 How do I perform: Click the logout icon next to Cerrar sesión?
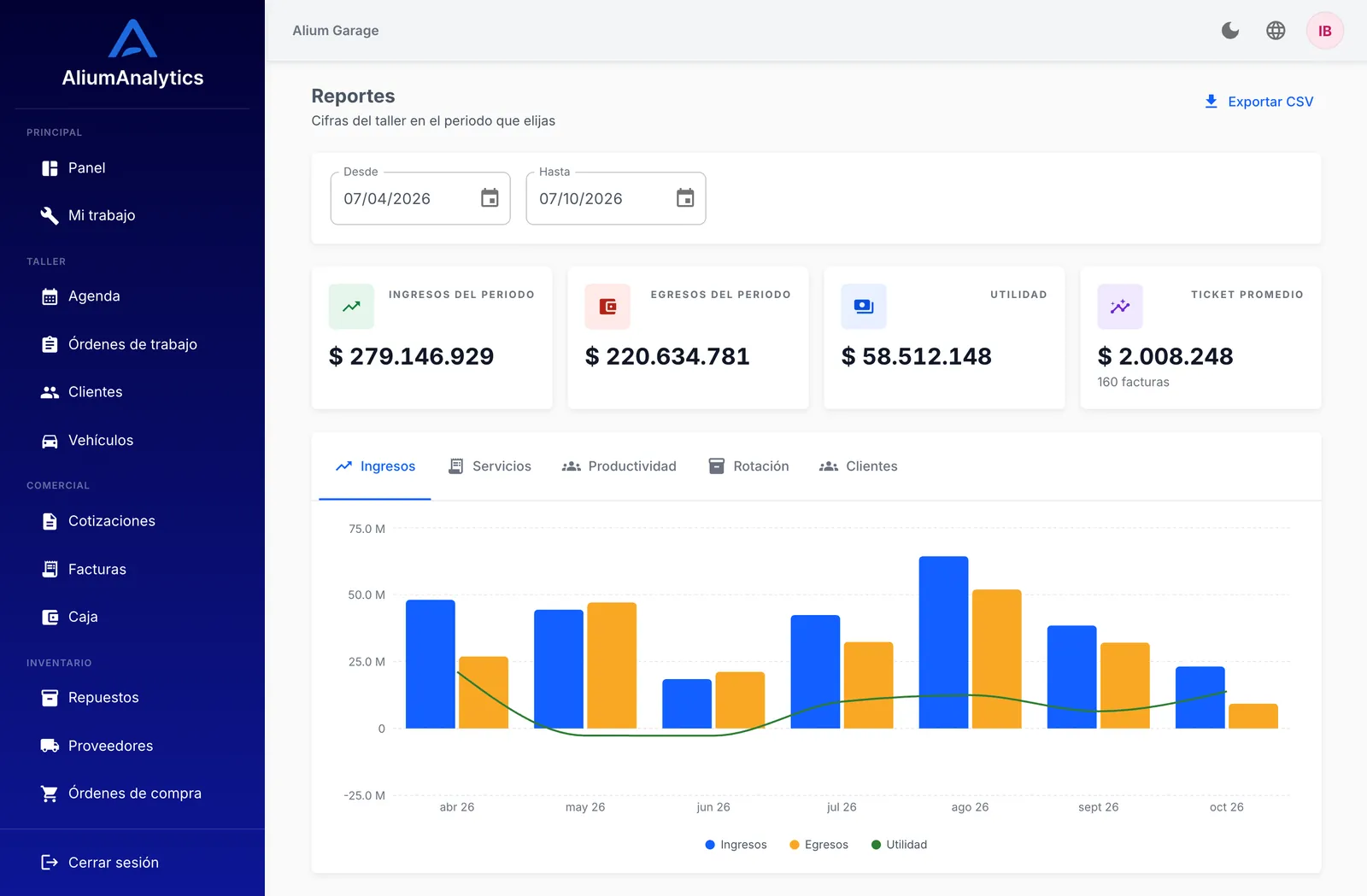(50, 863)
